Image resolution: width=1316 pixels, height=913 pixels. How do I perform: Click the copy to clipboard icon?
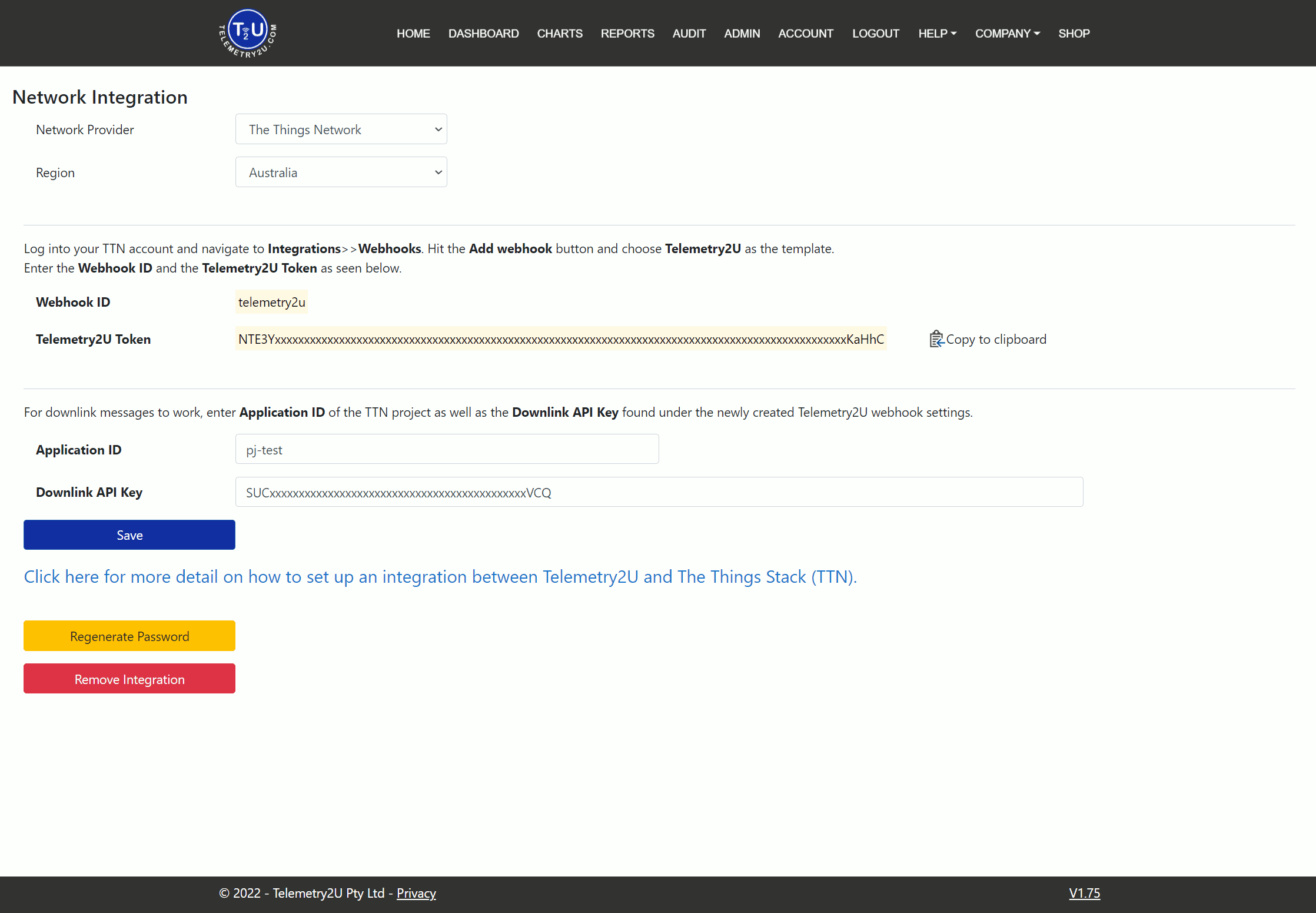(x=936, y=339)
